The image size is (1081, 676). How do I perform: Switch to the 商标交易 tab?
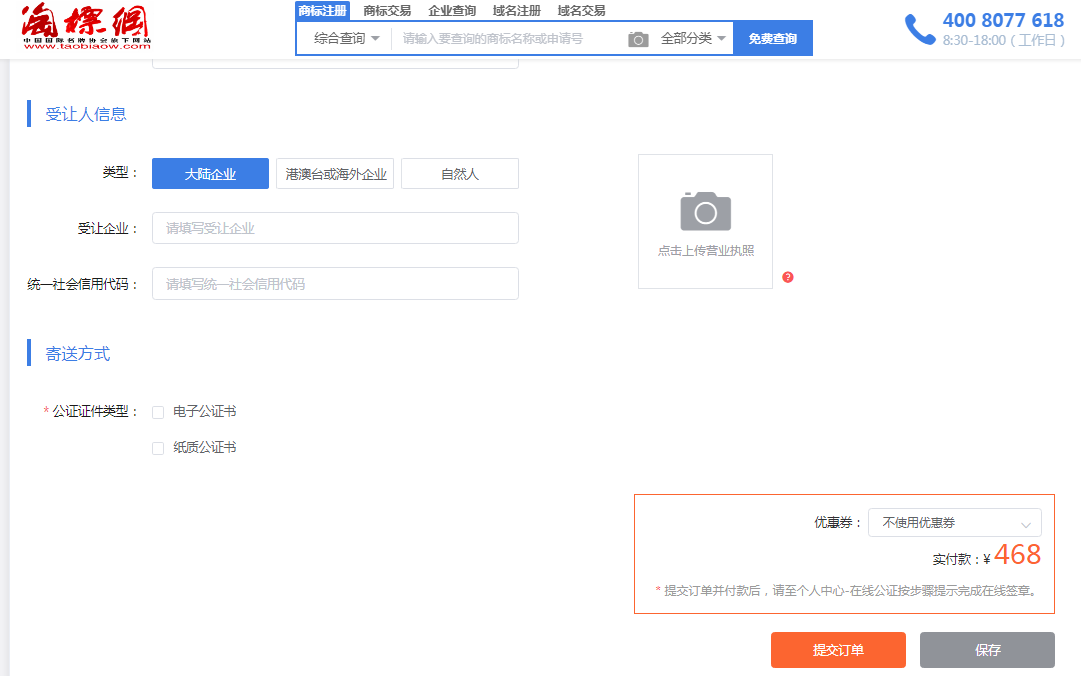click(387, 11)
